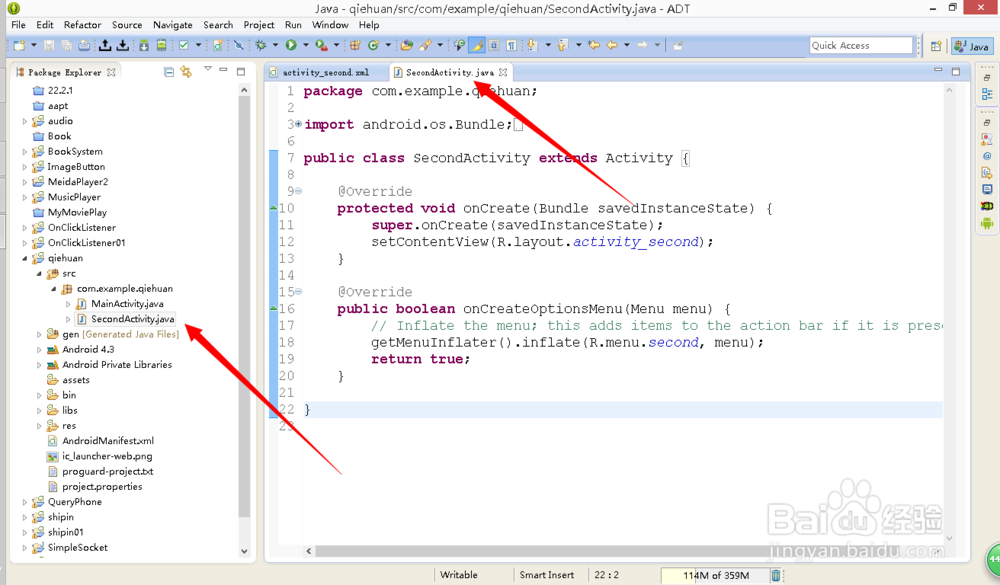This screenshot has height=585, width=1000.
Task: Click the Run External Tools icon
Action: (x=321, y=45)
